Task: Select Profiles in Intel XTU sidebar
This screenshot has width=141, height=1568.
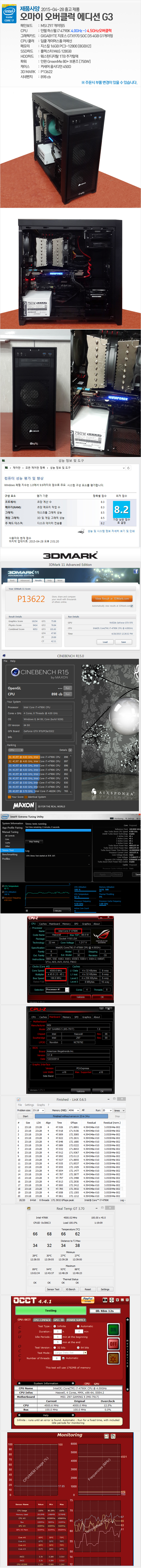Action: pos(6,859)
